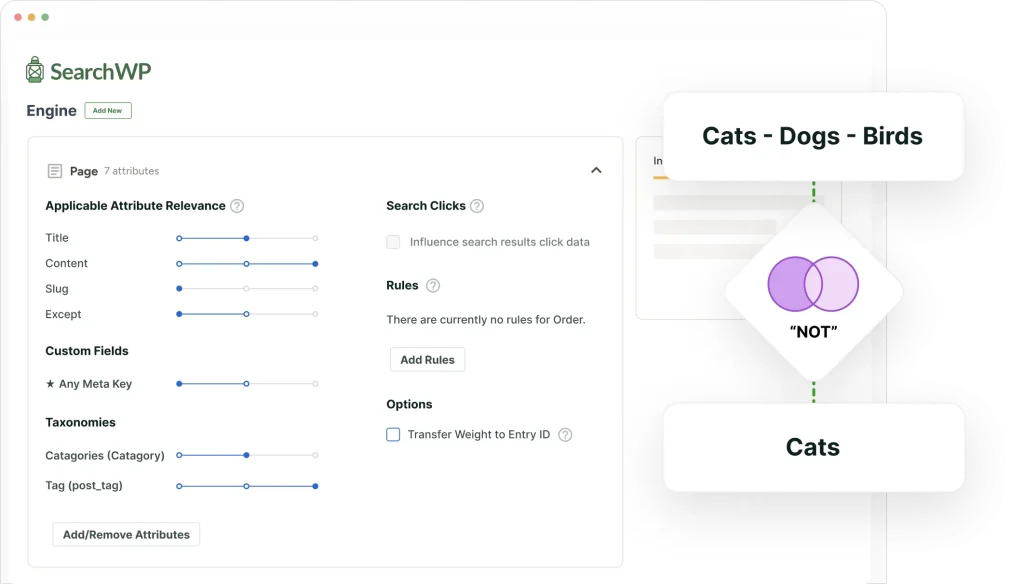Collapse the Page panel with chevron
The image size is (1024, 584).
596,170
